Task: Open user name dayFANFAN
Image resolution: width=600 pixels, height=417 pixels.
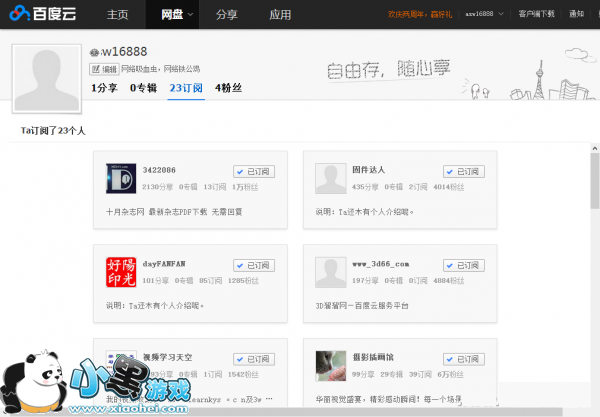Action: click(x=164, y=264)
